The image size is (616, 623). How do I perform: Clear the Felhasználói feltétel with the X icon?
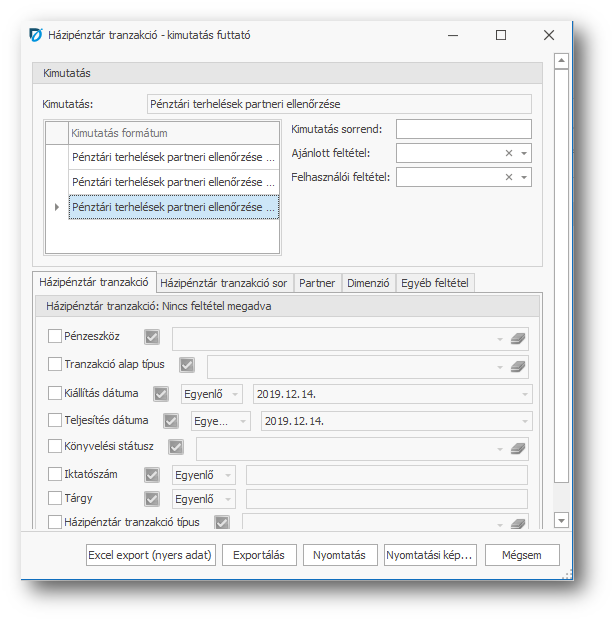[x=509, y=177]
